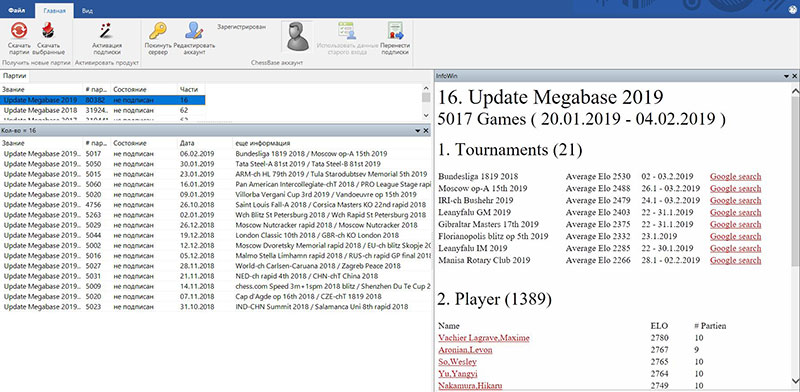800x392 pixels.
Task: Select the Pan American Intercollegiate-chT 2018 row
Action: (x=216, y=184)
